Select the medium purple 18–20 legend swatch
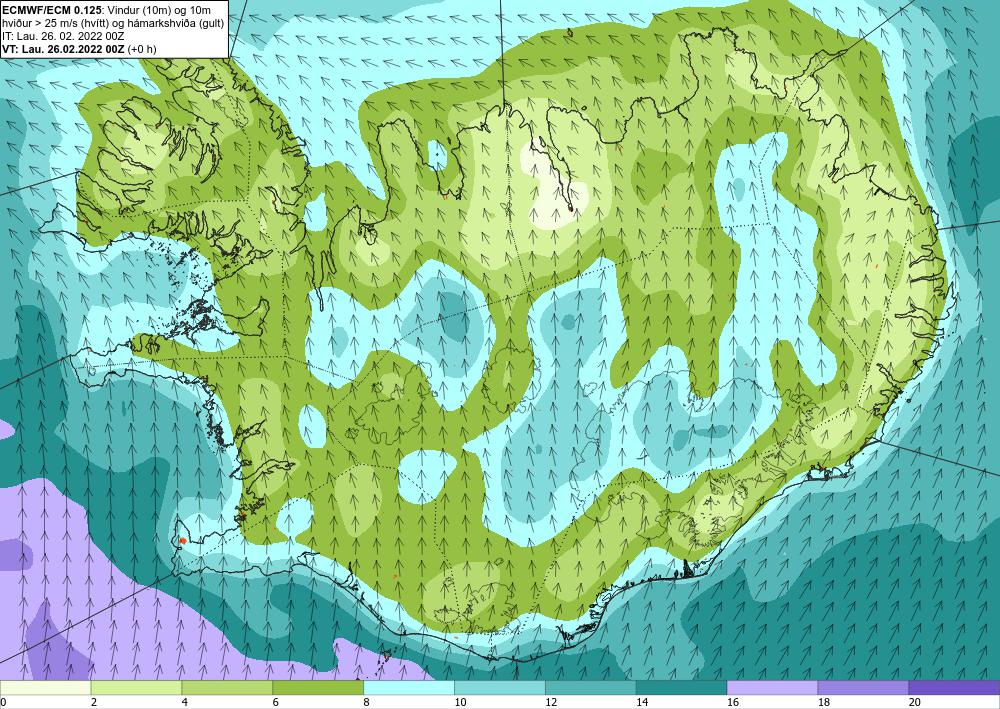This screenshot has width=1000, height=709. pos(863,688)
